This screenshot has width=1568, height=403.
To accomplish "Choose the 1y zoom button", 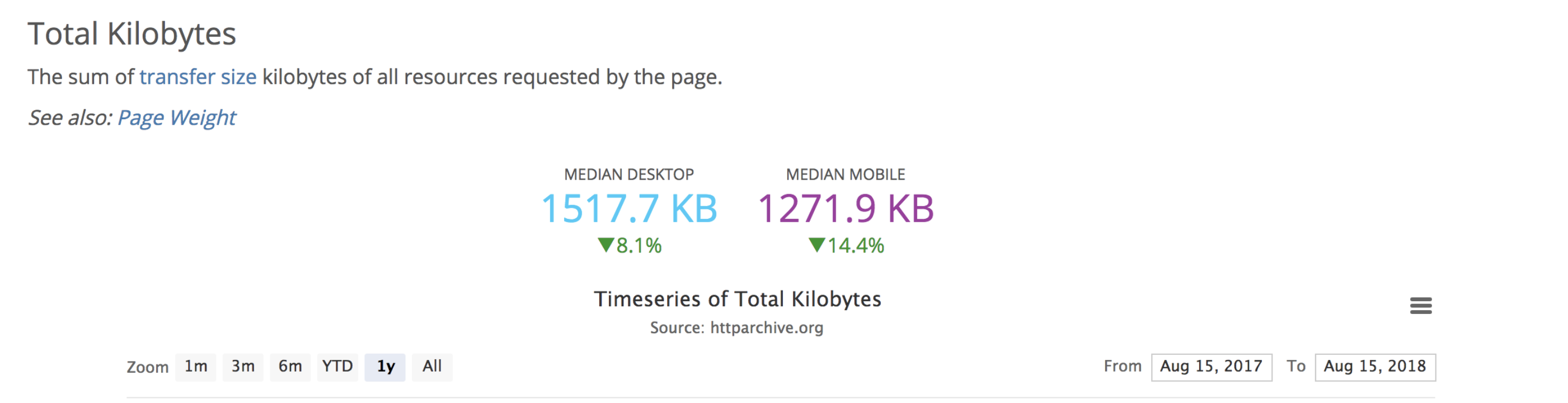I will (386, 367).
